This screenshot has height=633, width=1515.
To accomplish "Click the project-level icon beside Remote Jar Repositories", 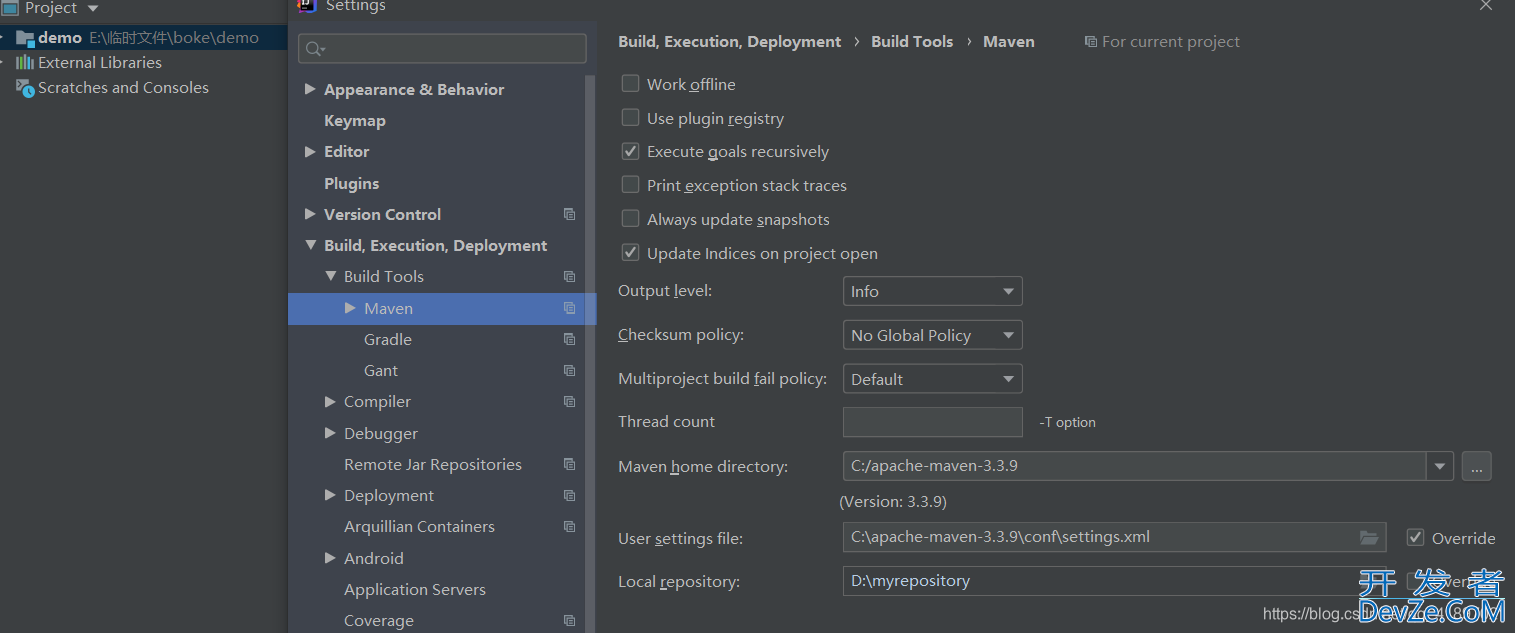I will (x=569, y=464).
